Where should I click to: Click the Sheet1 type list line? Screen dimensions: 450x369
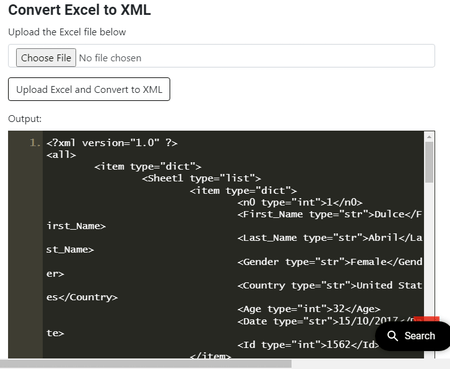pos(201,178)
